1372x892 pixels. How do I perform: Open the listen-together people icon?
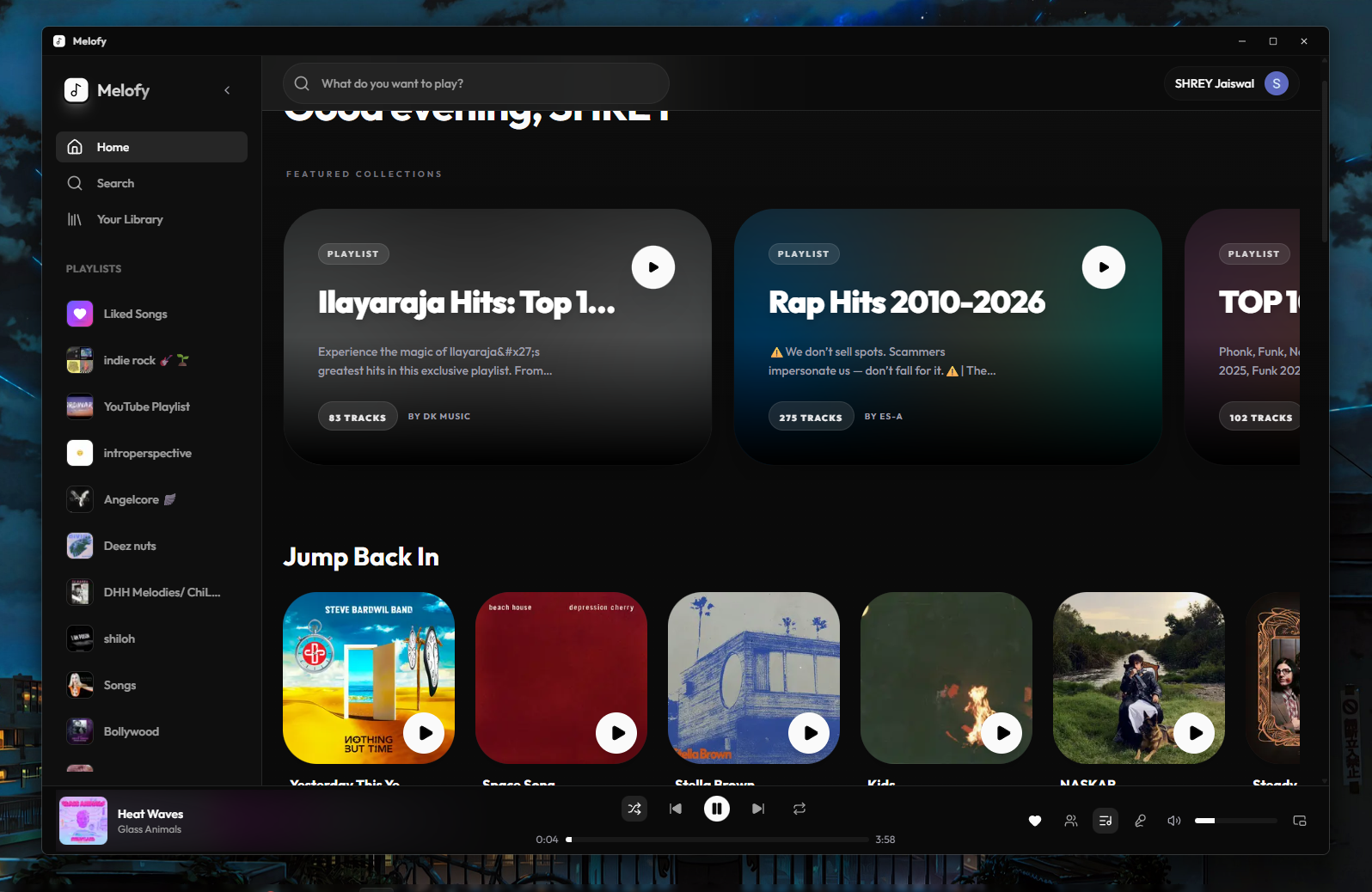[1070, 821]
